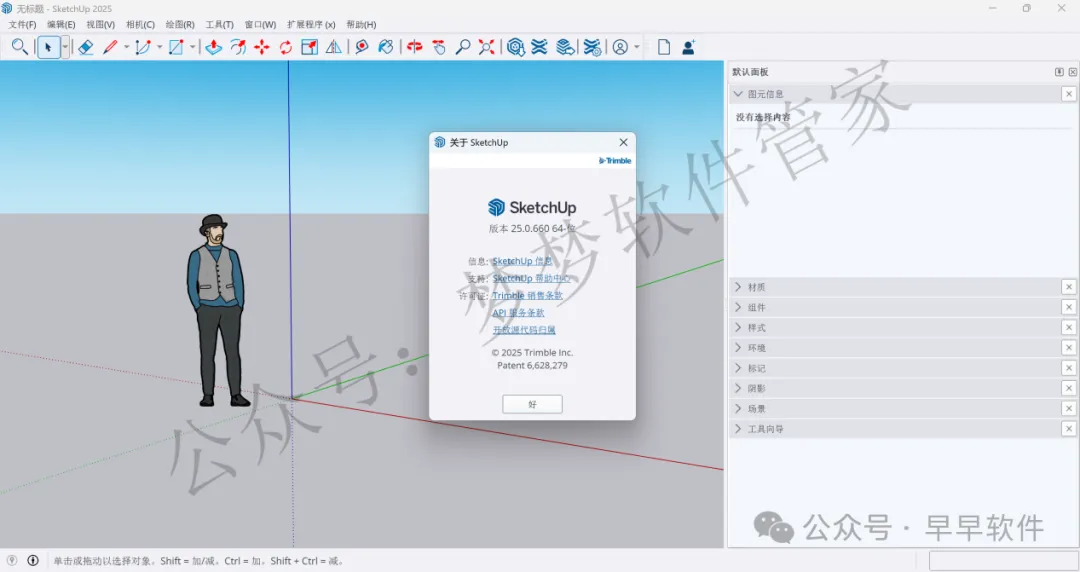Viewport: 1080px width, 572px height.
Task: Click the measurements box in status bar
Action: (1002, 560)
